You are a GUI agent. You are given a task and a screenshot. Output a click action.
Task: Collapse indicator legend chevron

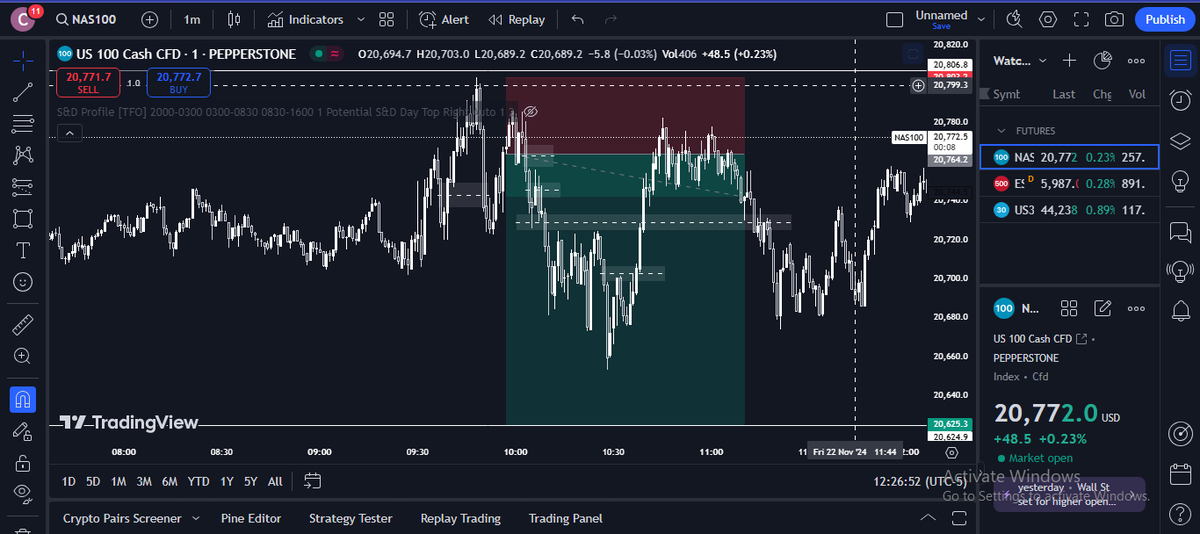69,134
